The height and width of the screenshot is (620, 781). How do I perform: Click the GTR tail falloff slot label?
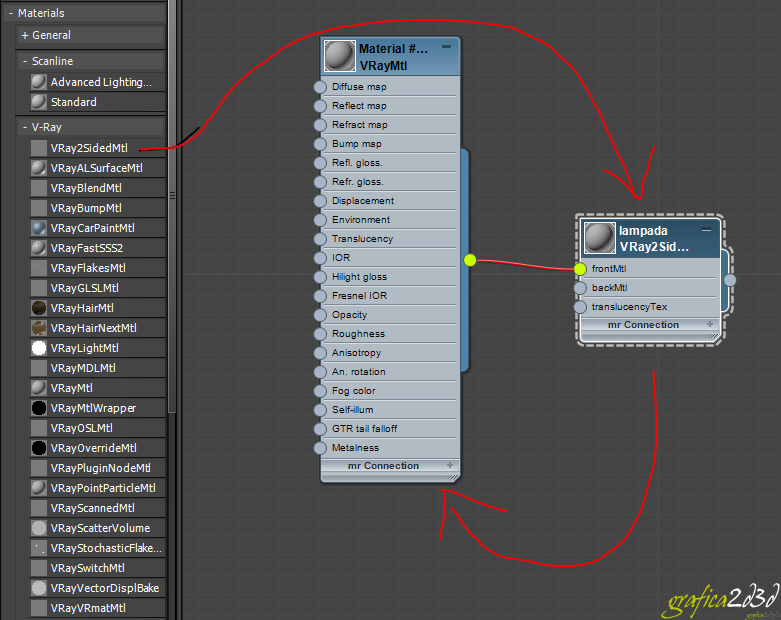click(365, 429)
